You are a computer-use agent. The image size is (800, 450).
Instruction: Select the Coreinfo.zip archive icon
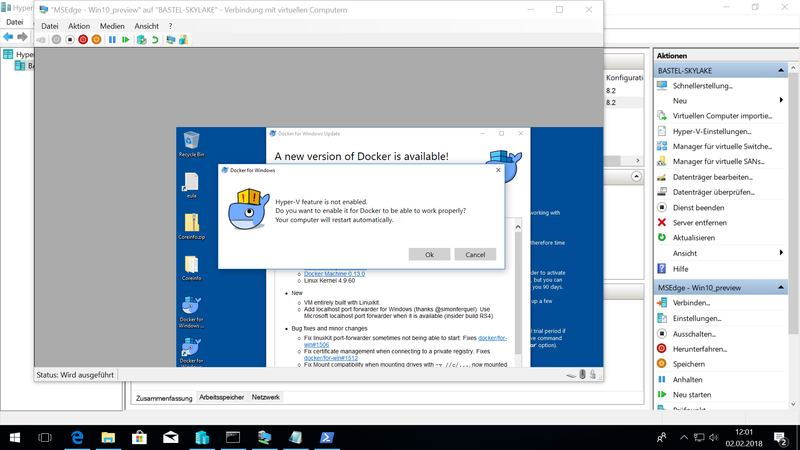[191, 227]
